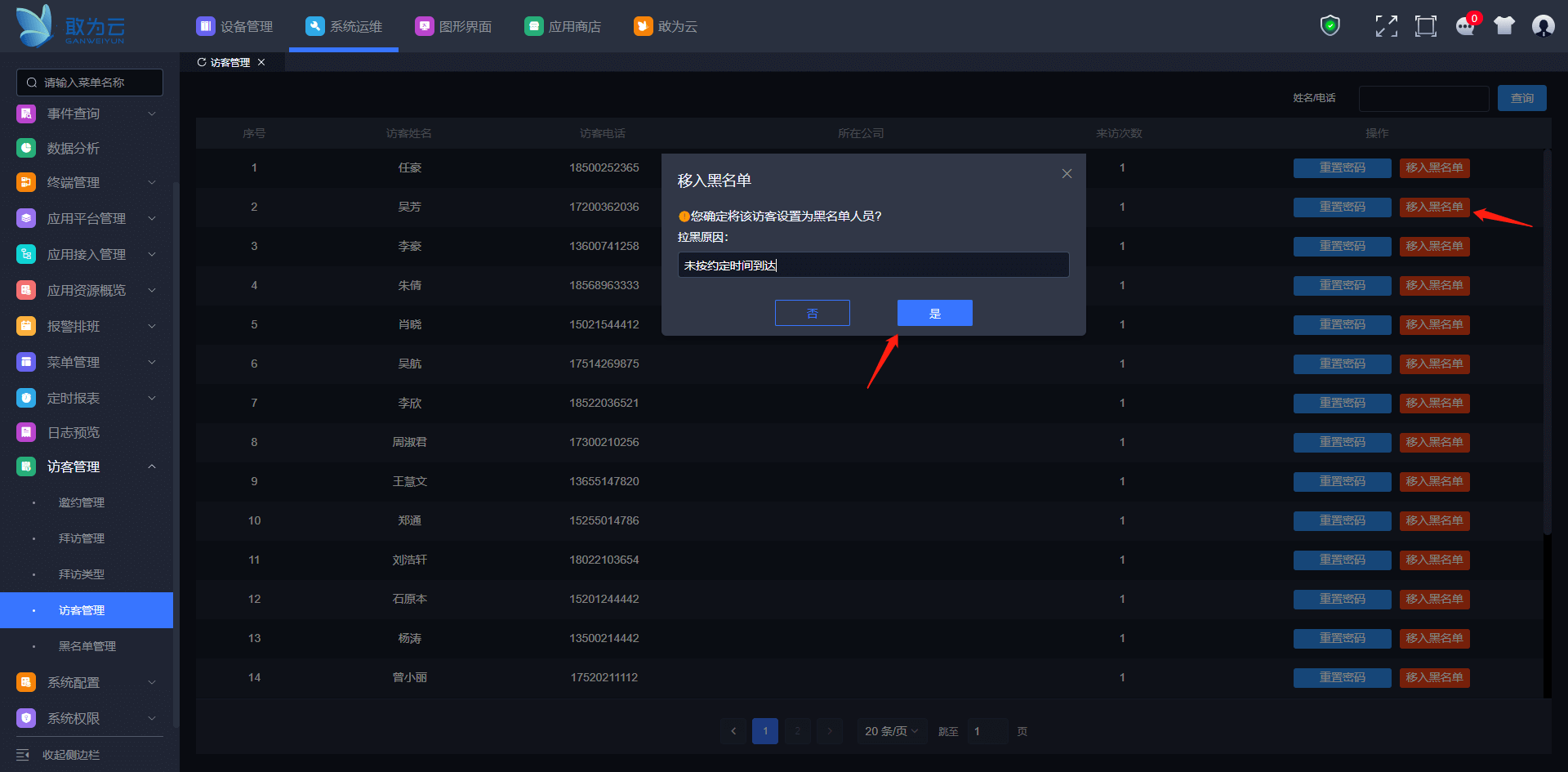This screenshot has height=772, width=1568.
Task: Click the 查询 search button
Action: [x=1521, y=98]
